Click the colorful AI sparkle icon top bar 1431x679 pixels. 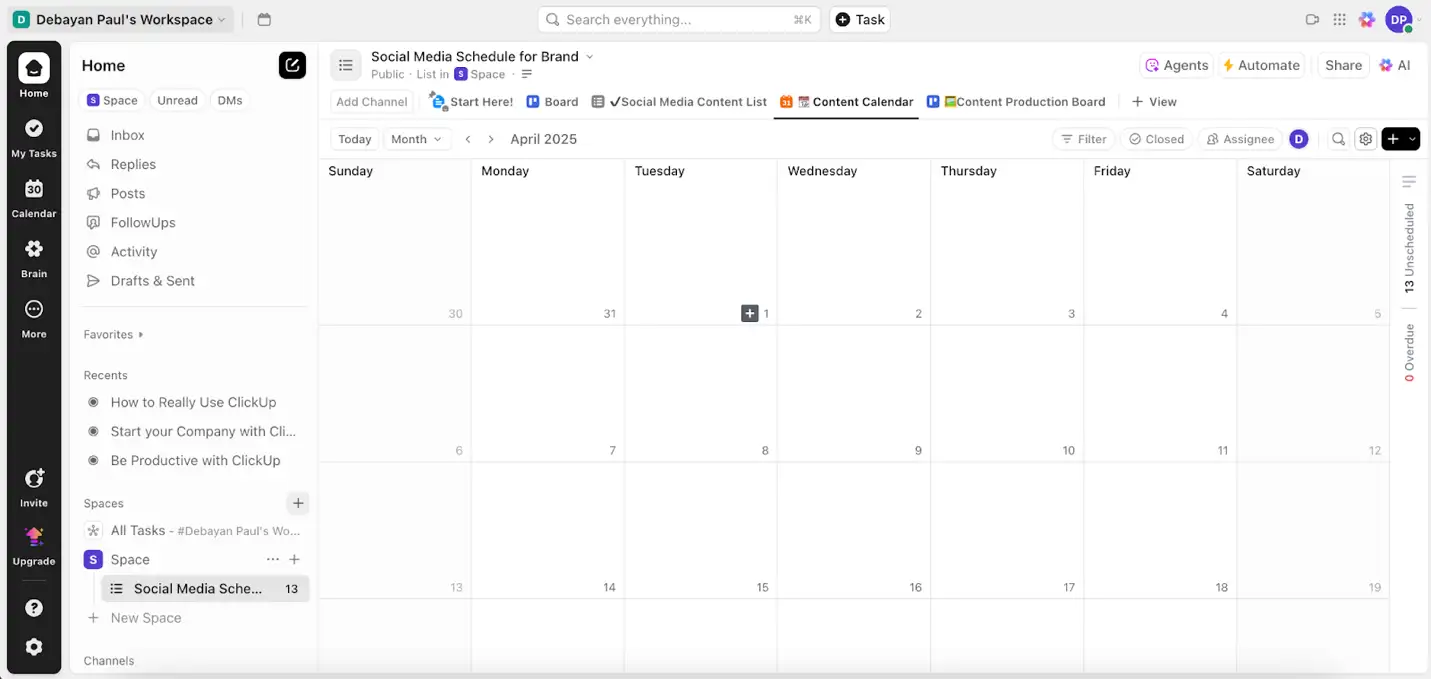pos(1366,19)
